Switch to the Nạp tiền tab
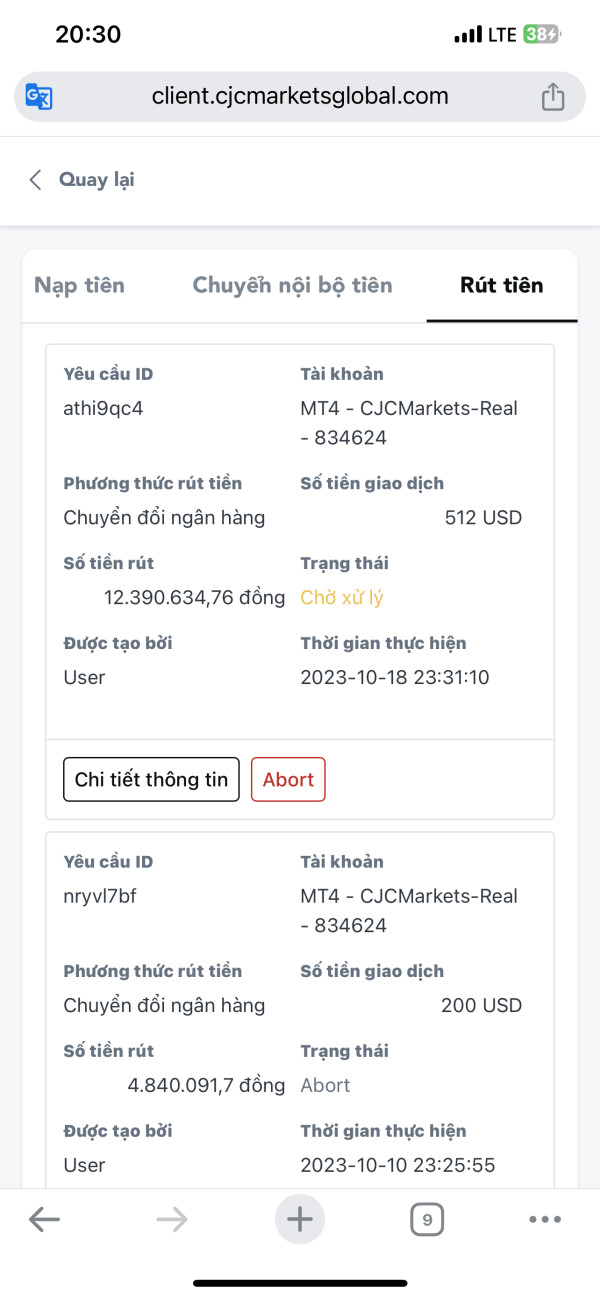 pyautogui.click(x=80, y=286)
